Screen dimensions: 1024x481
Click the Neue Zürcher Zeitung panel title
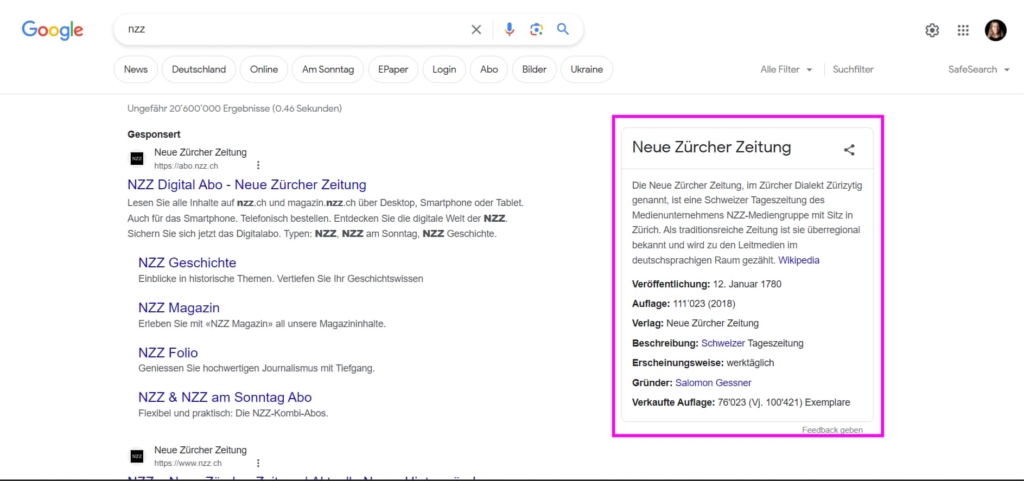(711, 147)
